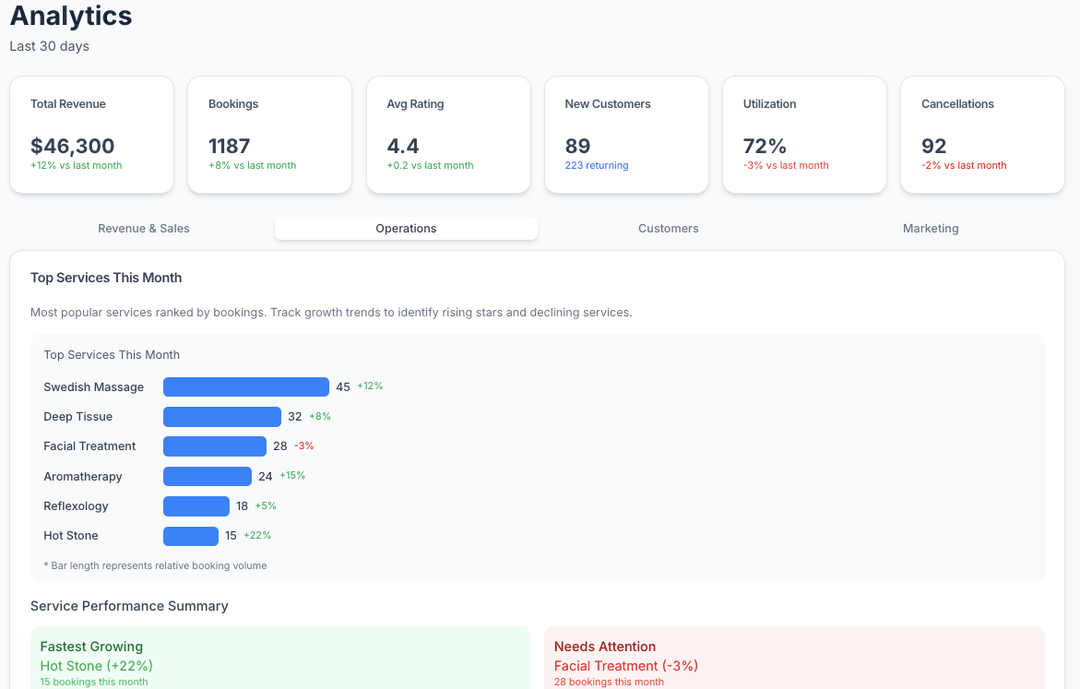The width and height of the screenshot is (1080, 689).
Task: Click the '223 returning' link text
Action: tap(596, 165)
